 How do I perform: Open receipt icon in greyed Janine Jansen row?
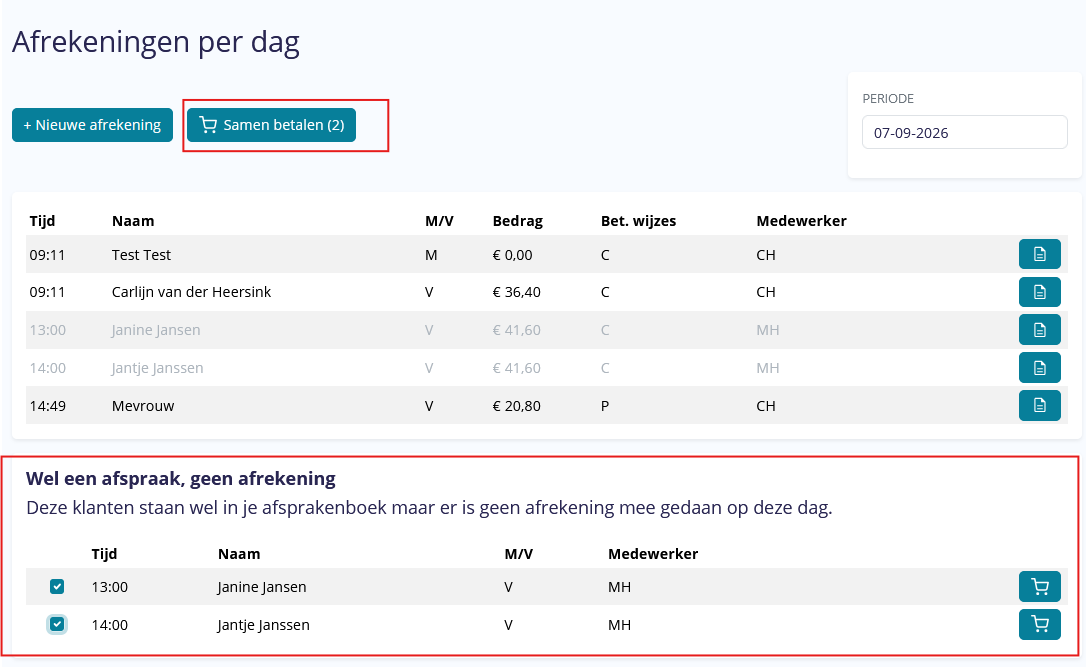click(1039, 330)
